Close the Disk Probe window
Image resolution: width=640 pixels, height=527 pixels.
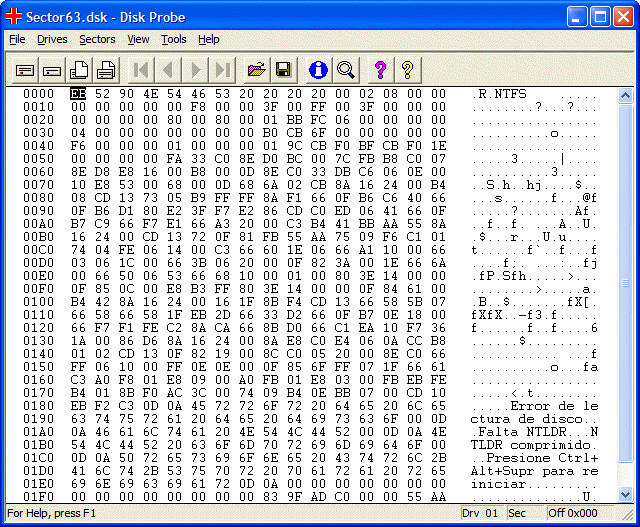tap(624, 17)
